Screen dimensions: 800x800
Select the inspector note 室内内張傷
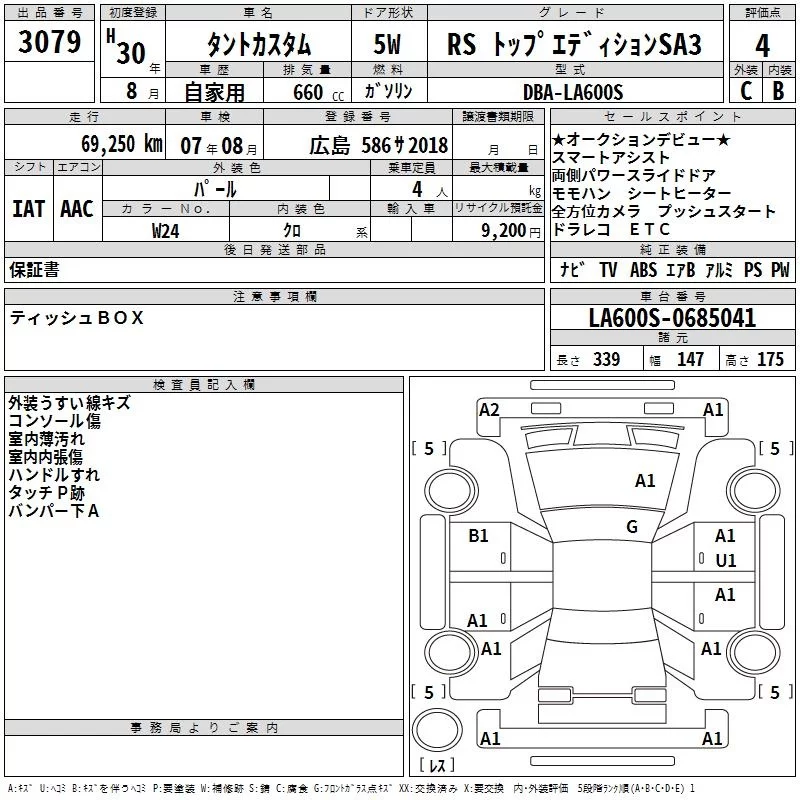click(45, 457)
